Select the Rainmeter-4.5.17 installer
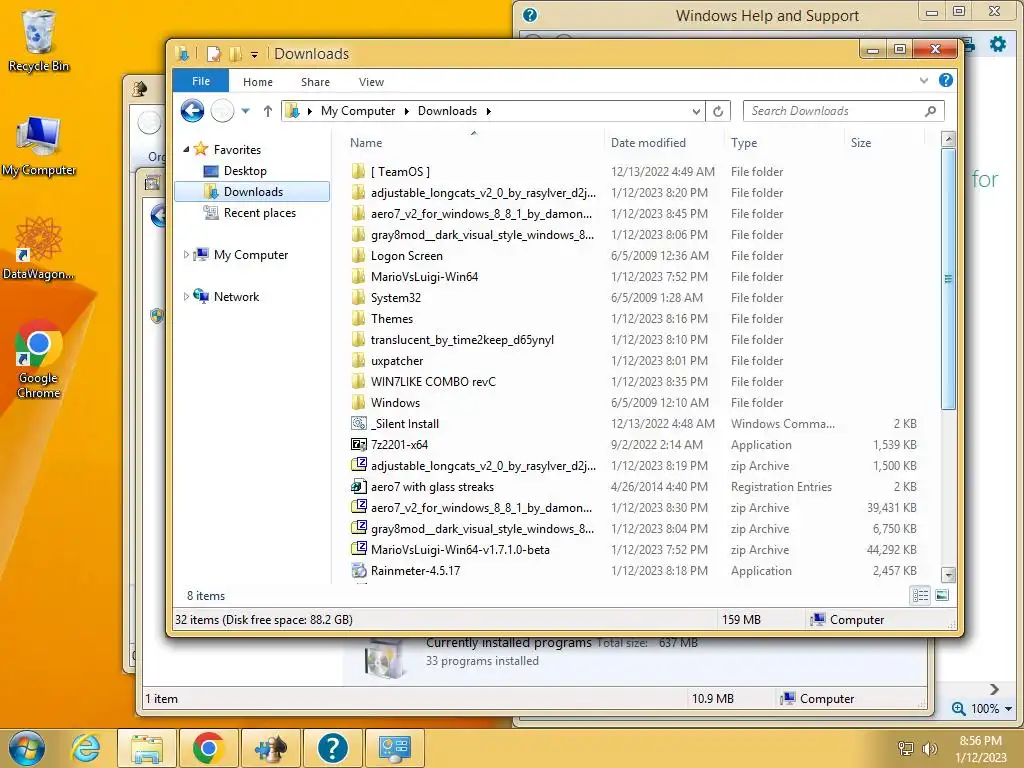Image resolution: width=1024 pixels, height=768 pixels. point(415,571)
